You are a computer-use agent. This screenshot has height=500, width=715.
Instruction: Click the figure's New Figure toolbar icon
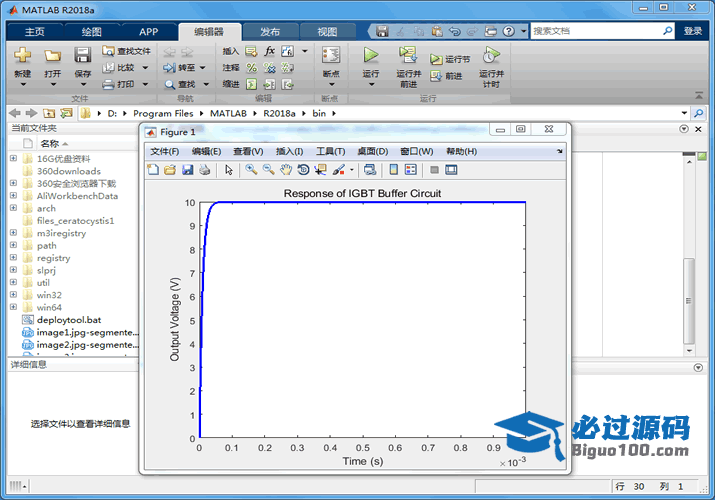tap(153, 170)
